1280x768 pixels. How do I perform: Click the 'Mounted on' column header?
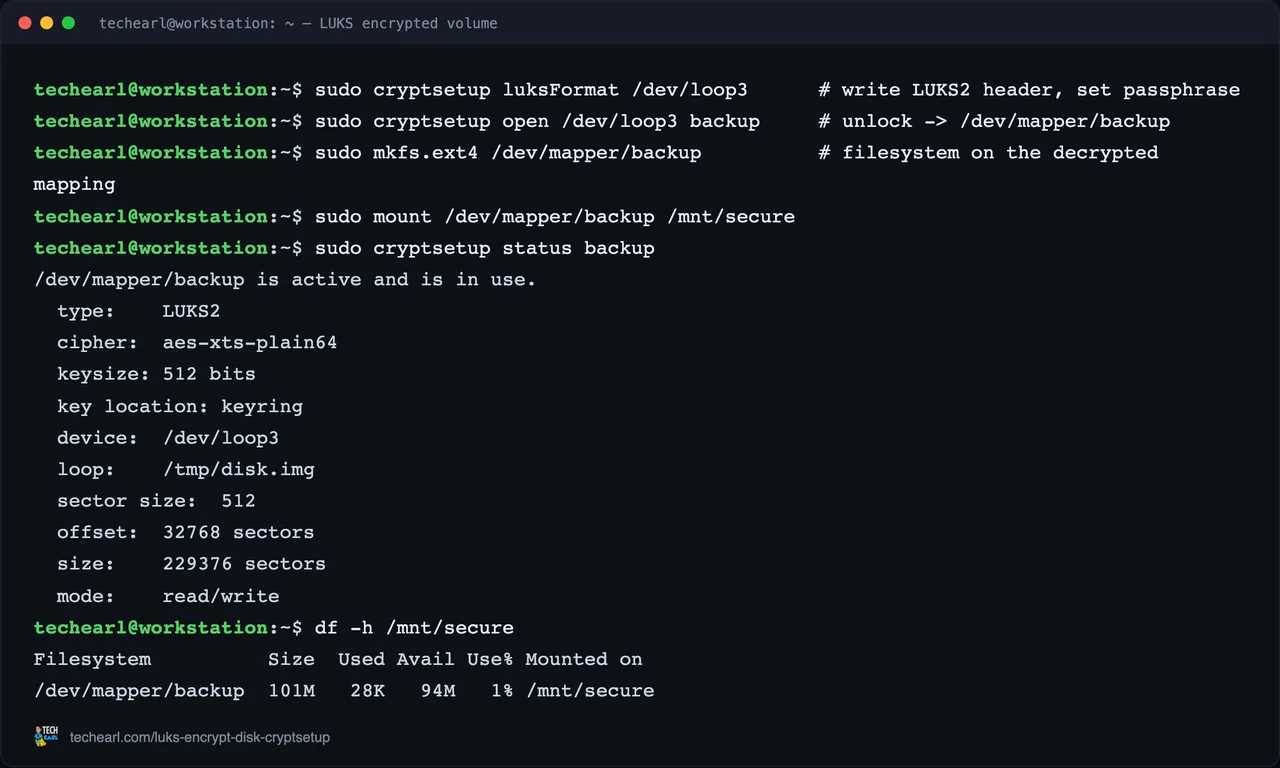(x=584, y=659)
